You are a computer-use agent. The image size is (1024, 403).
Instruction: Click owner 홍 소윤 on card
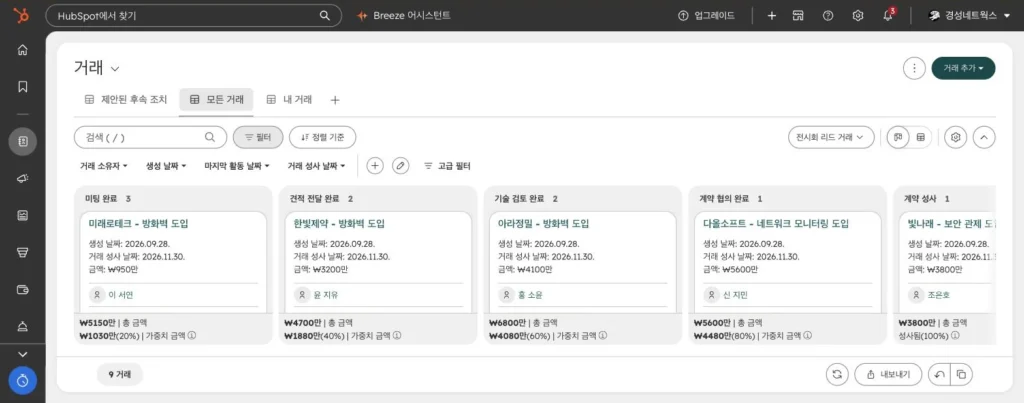(530, 295)
